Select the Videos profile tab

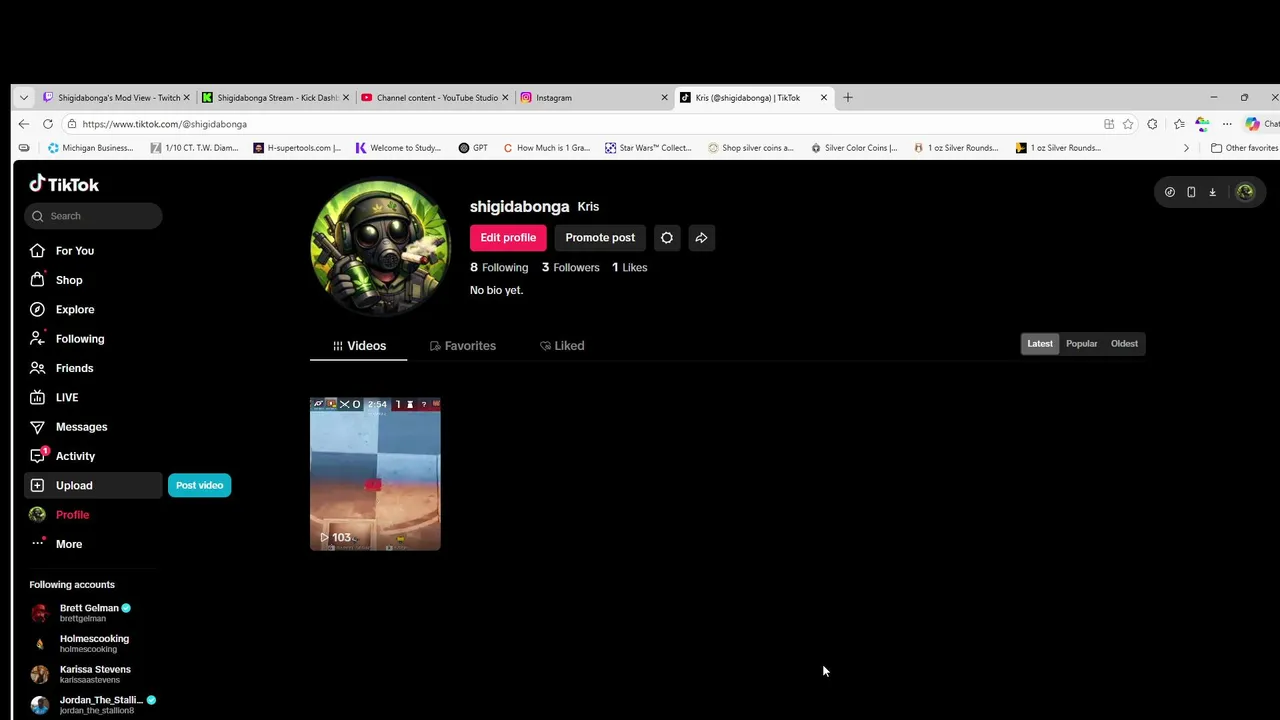(x=359, y=346)
